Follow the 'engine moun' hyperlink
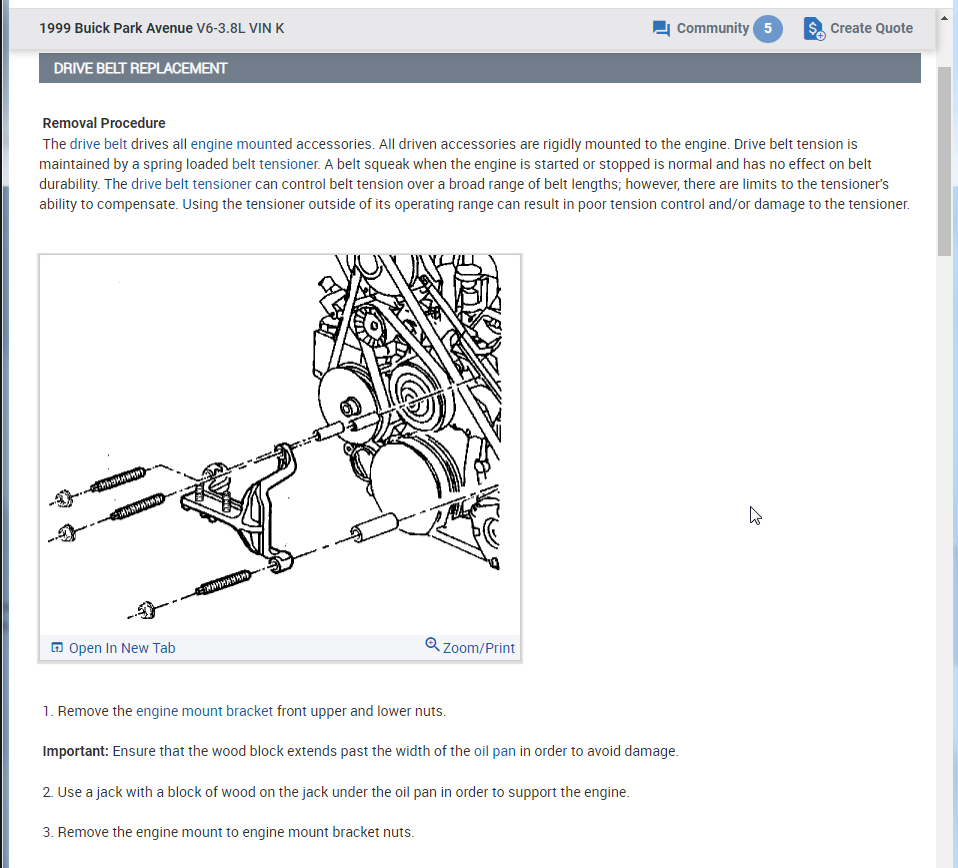958x868 pixels. (x=233, y=144)
